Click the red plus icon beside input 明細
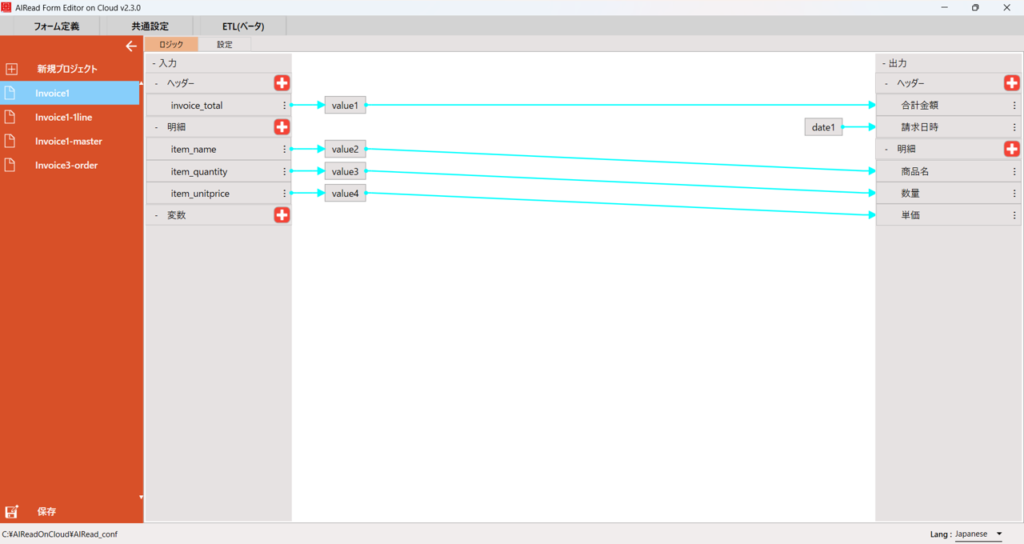 tap(282, 127)
